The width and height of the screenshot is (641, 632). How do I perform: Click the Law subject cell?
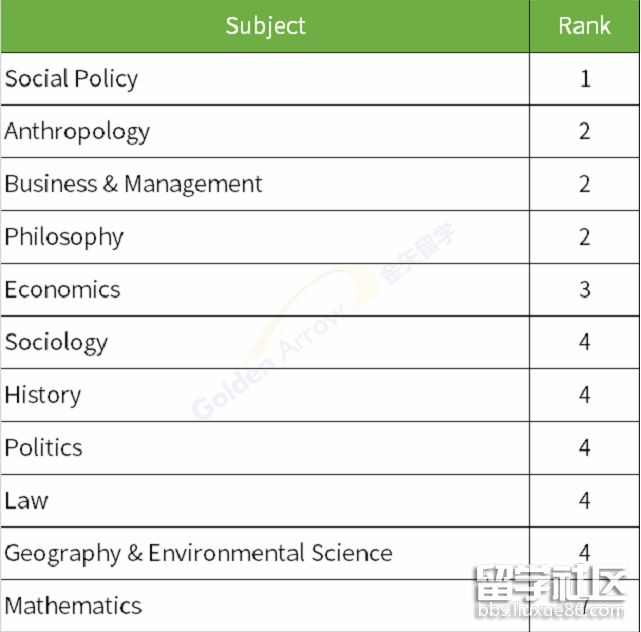[x=27, y=500]
